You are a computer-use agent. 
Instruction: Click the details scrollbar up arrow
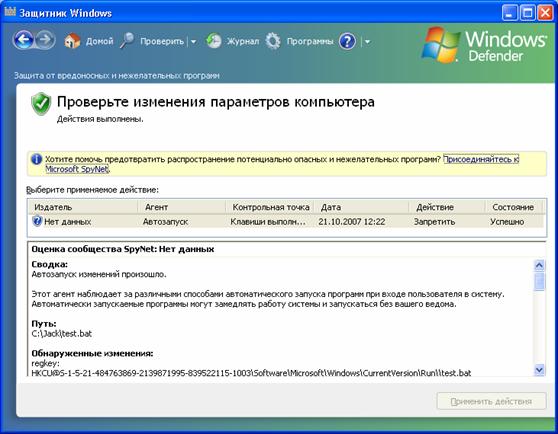click(x=539, y=265)
